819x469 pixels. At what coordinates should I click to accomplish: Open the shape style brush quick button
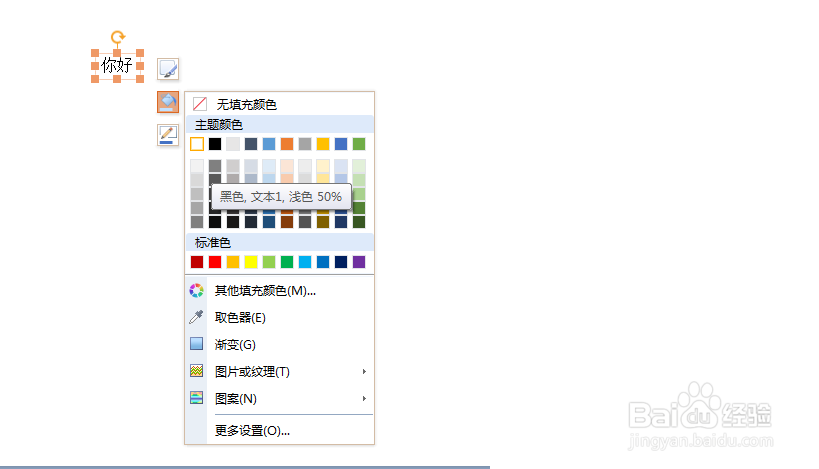168,69
